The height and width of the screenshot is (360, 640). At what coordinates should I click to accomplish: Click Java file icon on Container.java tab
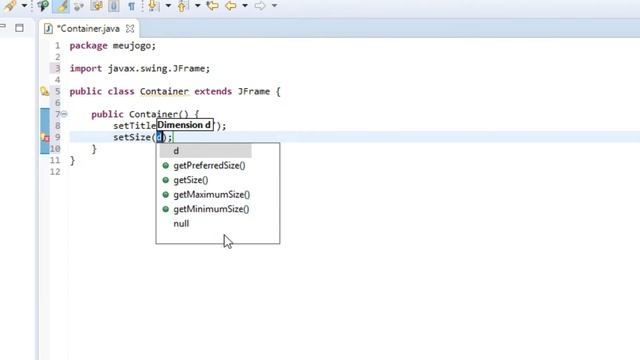[48, 29]
